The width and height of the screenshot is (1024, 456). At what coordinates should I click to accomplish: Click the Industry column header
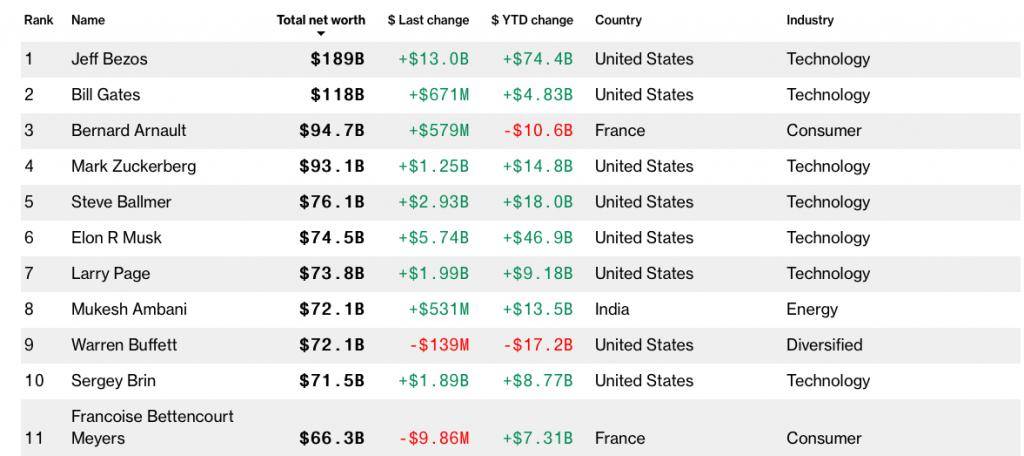point(810,20)
